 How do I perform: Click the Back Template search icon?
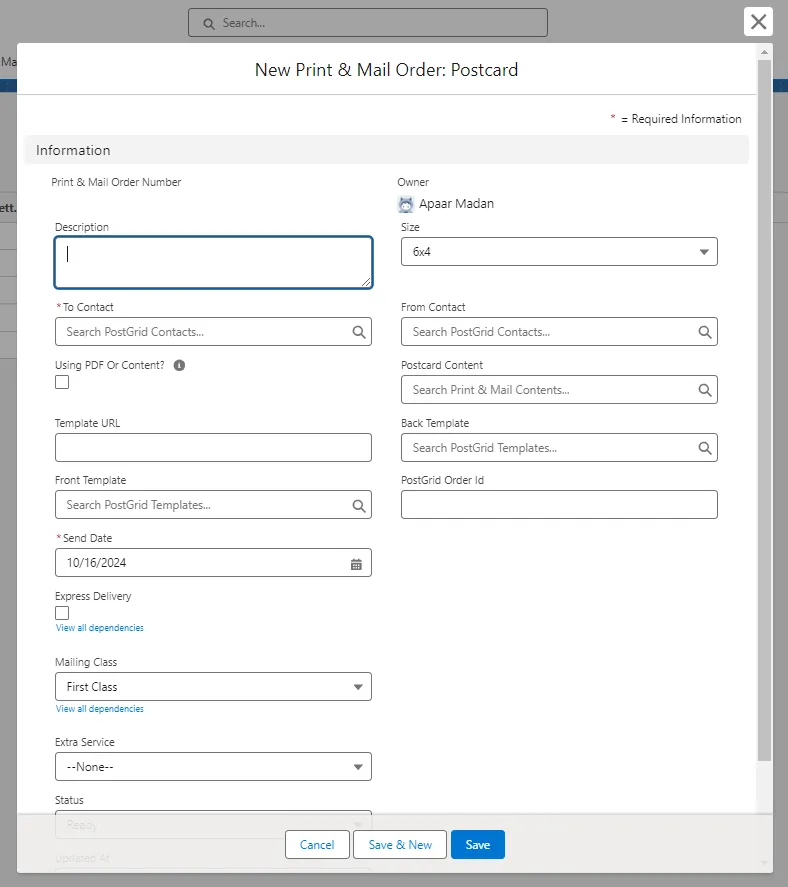click(704, 448)
